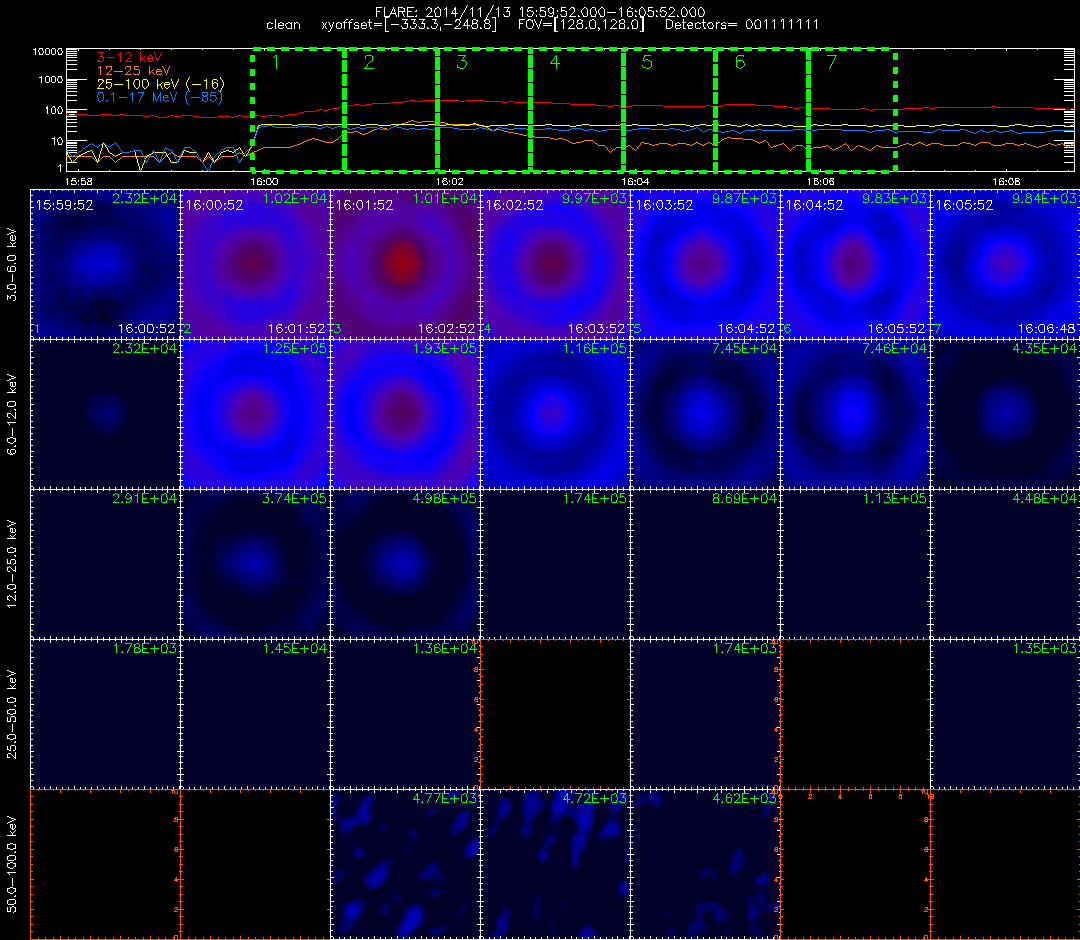Click the 1.74E+03 peak value
The height and width of the screenshot is (940, 1080).
[745, 648]
